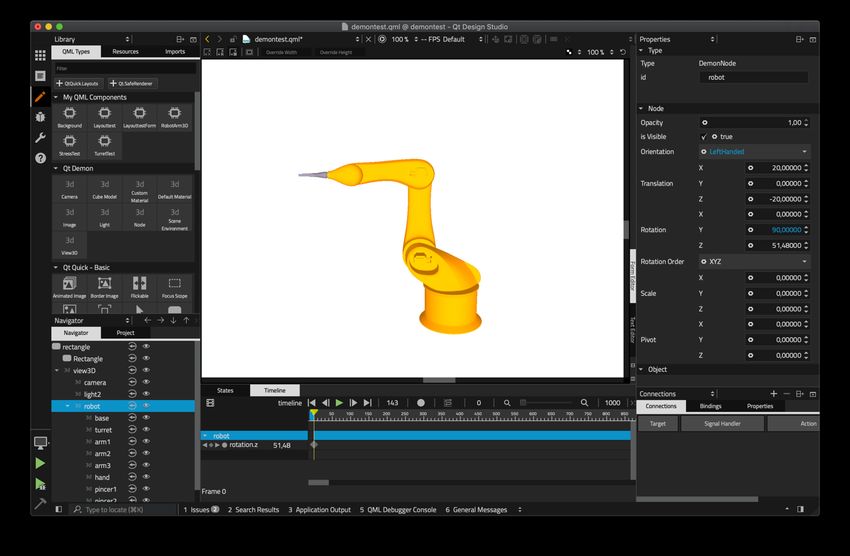Toggle visibility eye for view3D item
Image resolution: width=850 pixels, height=556 pixels.
pos(146,370)
